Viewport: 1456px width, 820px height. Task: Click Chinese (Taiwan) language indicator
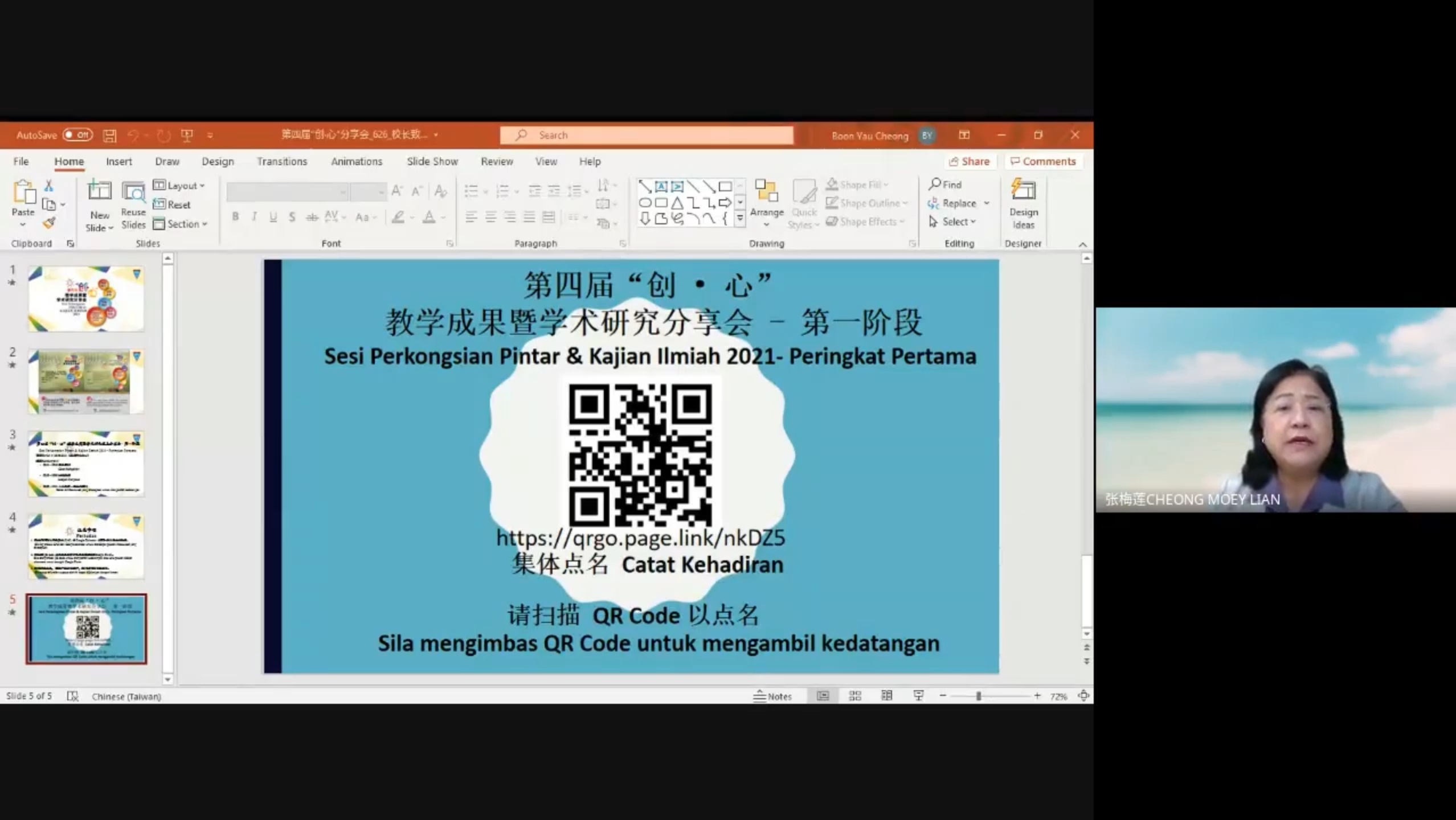tap(126, 696)
